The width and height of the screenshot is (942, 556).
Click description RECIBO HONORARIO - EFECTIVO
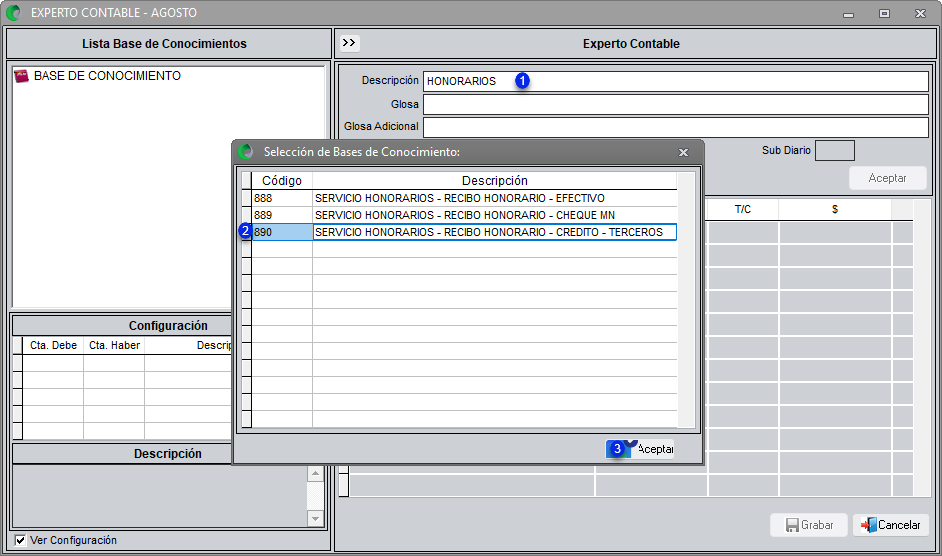click(494, 198)
